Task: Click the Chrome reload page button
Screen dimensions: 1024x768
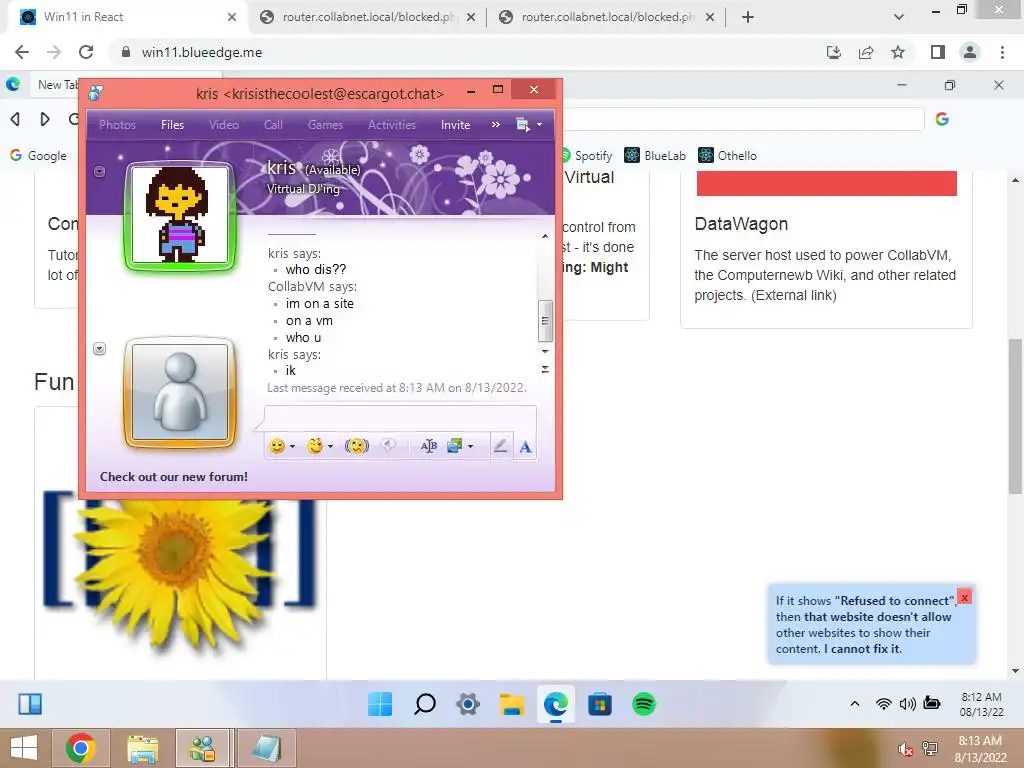Action: pyautogui.click(x=86, y=52)
